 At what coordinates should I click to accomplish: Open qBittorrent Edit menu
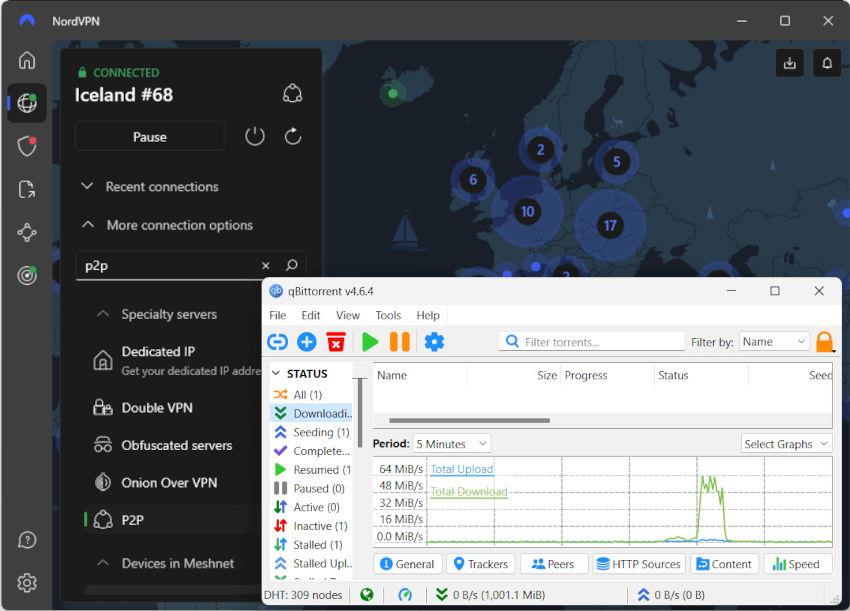[x=311, y=315]
